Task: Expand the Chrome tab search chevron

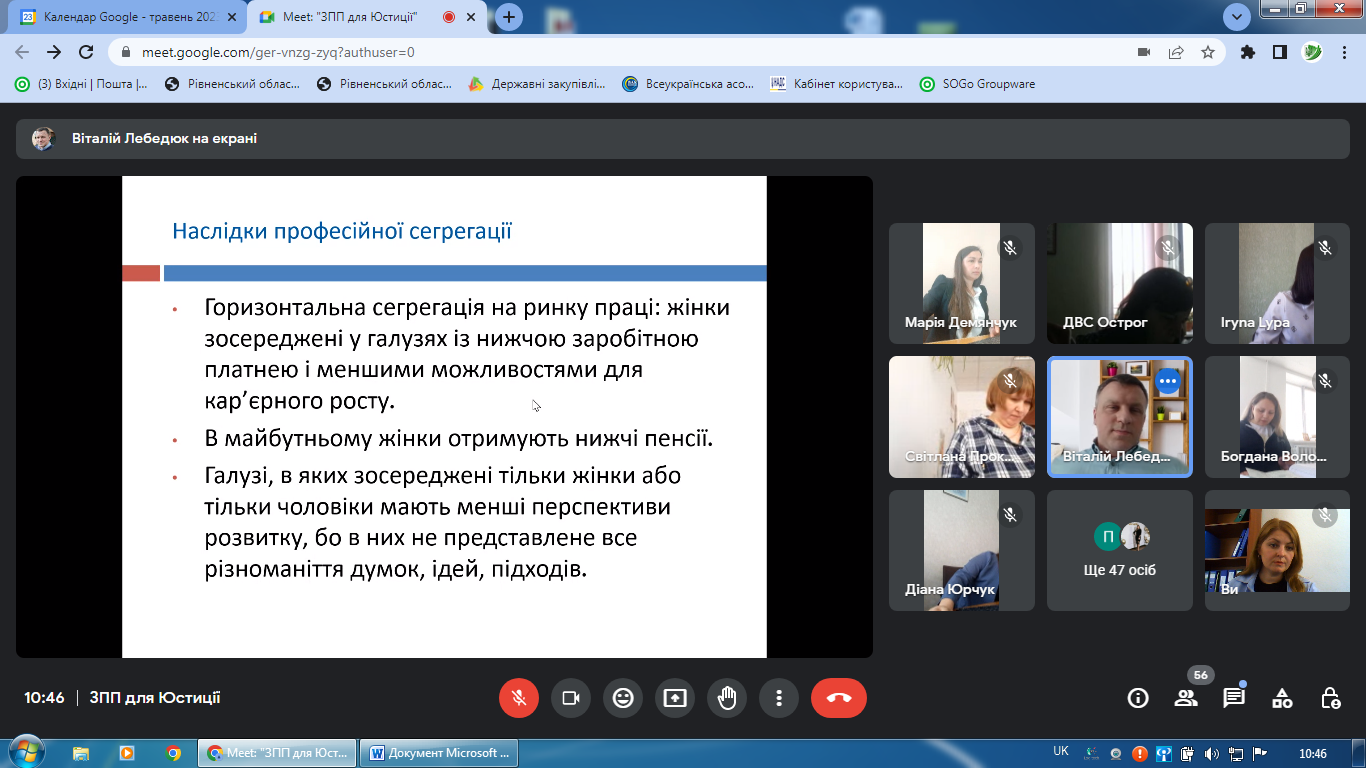Action: point(1237,17)
